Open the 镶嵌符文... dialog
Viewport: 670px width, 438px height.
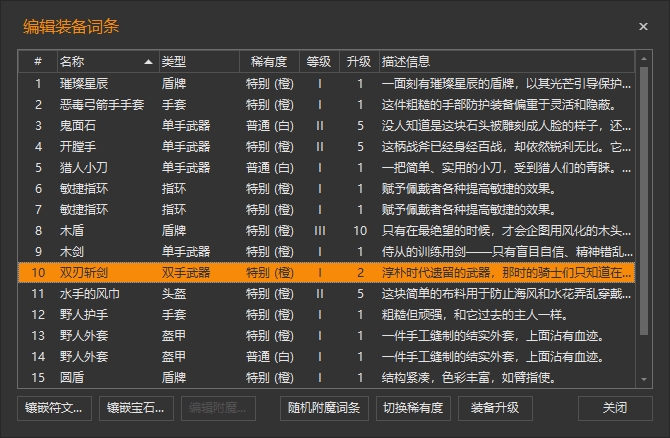click(54, 409)
